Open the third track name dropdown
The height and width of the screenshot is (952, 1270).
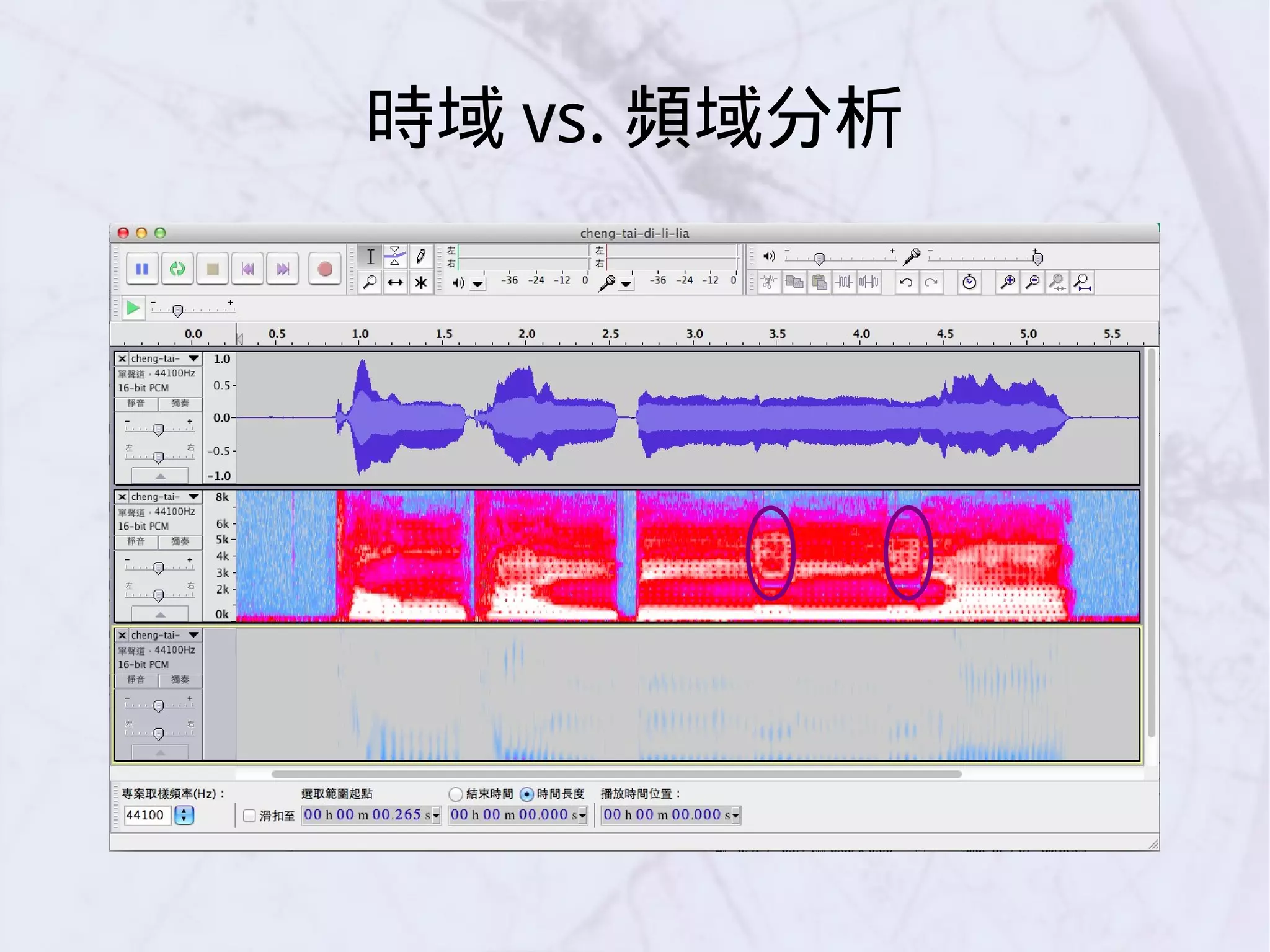[193, 635]
